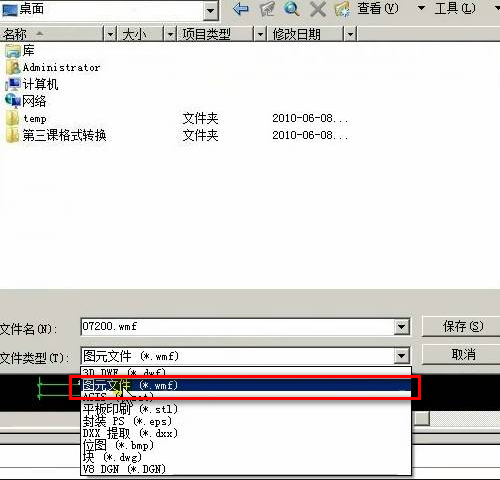Expand the 桌面 location dropdown
This screenshot has width=500, height=480.
click(x=210, y=10)
